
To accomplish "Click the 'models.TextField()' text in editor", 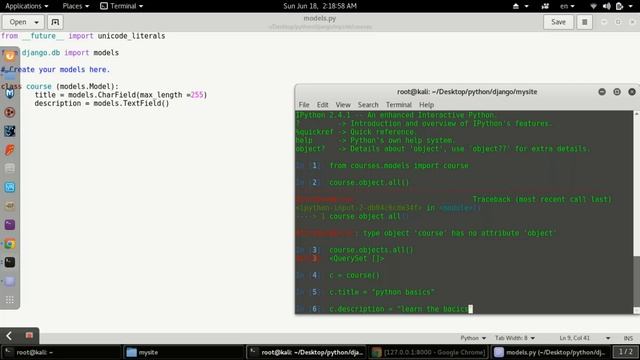I will [x=131, y=103].
